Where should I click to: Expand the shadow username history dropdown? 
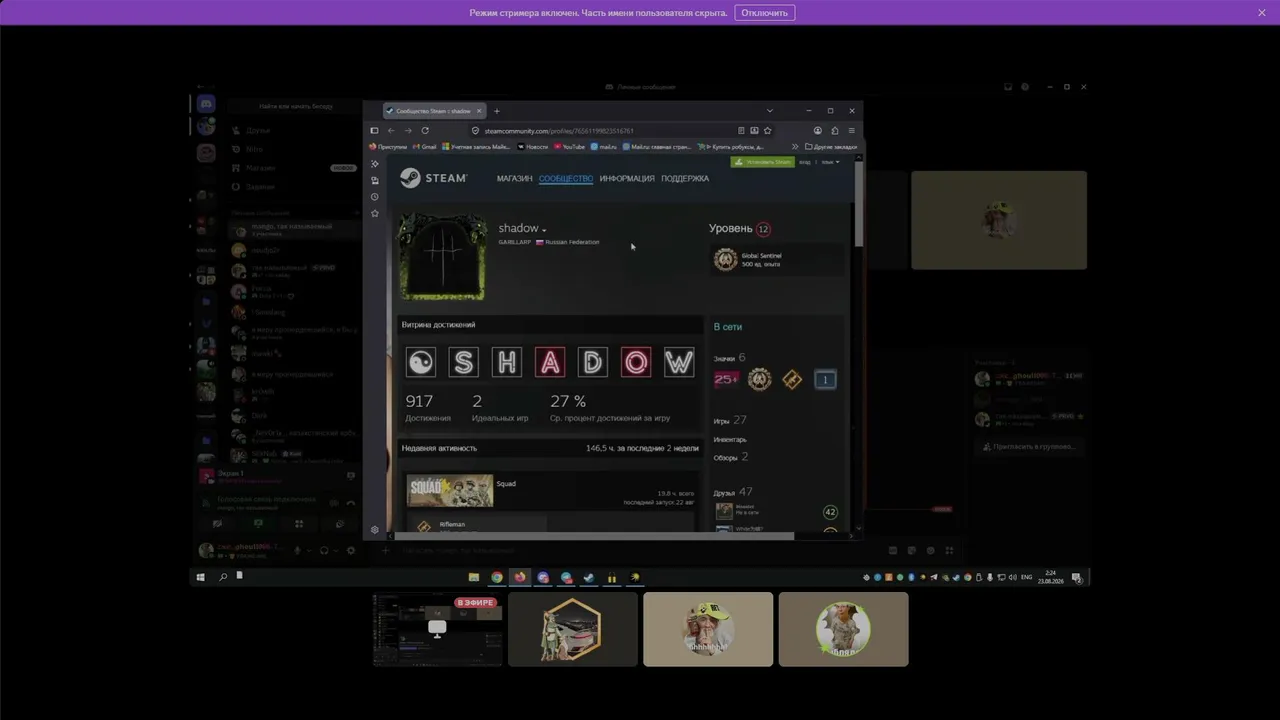[x=544, y=230]
